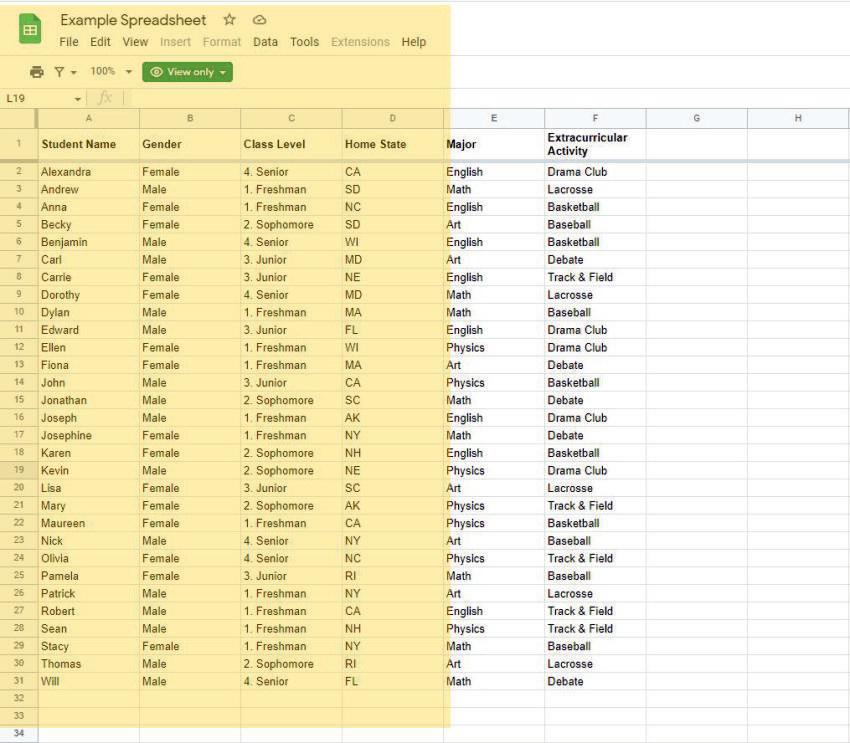This screenshot has height=743, width=850.
Task: Select Pamela's Class Level cell
Action: [x=291, y=576]
